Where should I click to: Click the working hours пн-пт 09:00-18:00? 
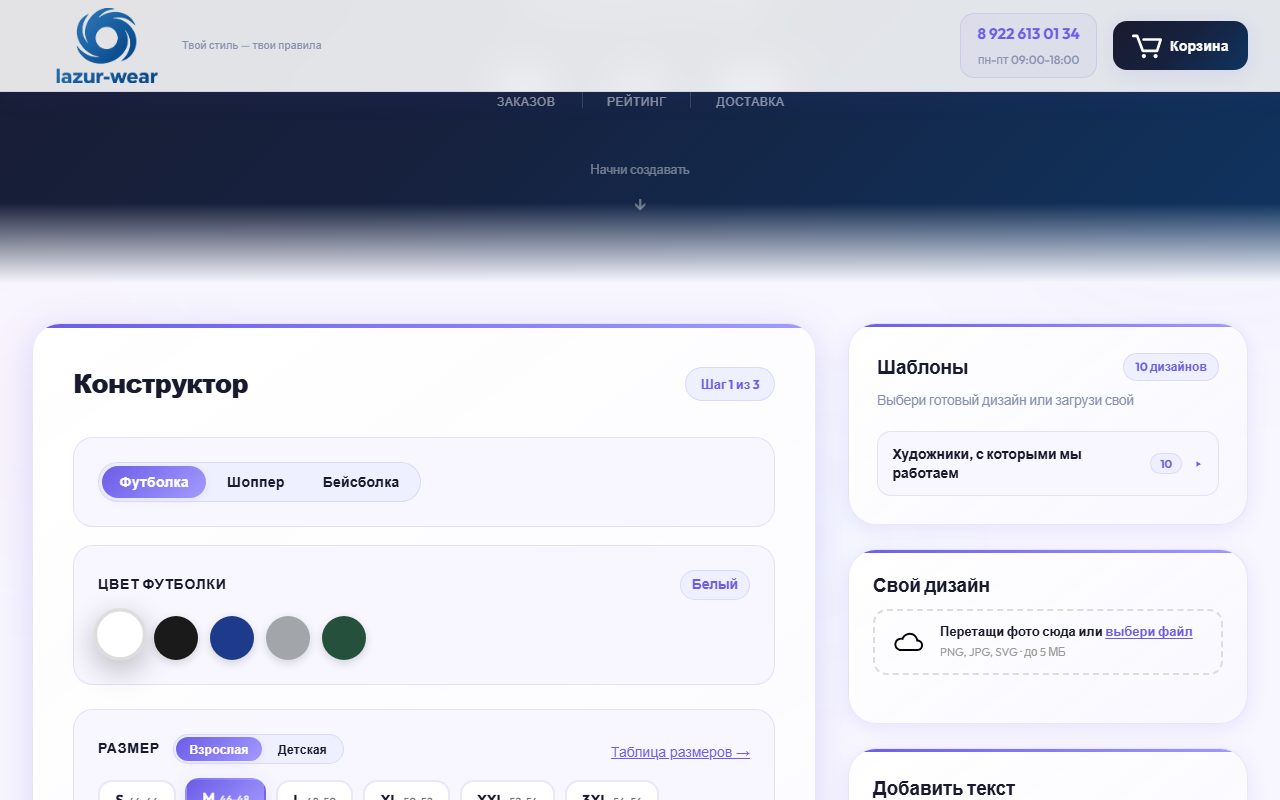click(x=1028, y=60)
